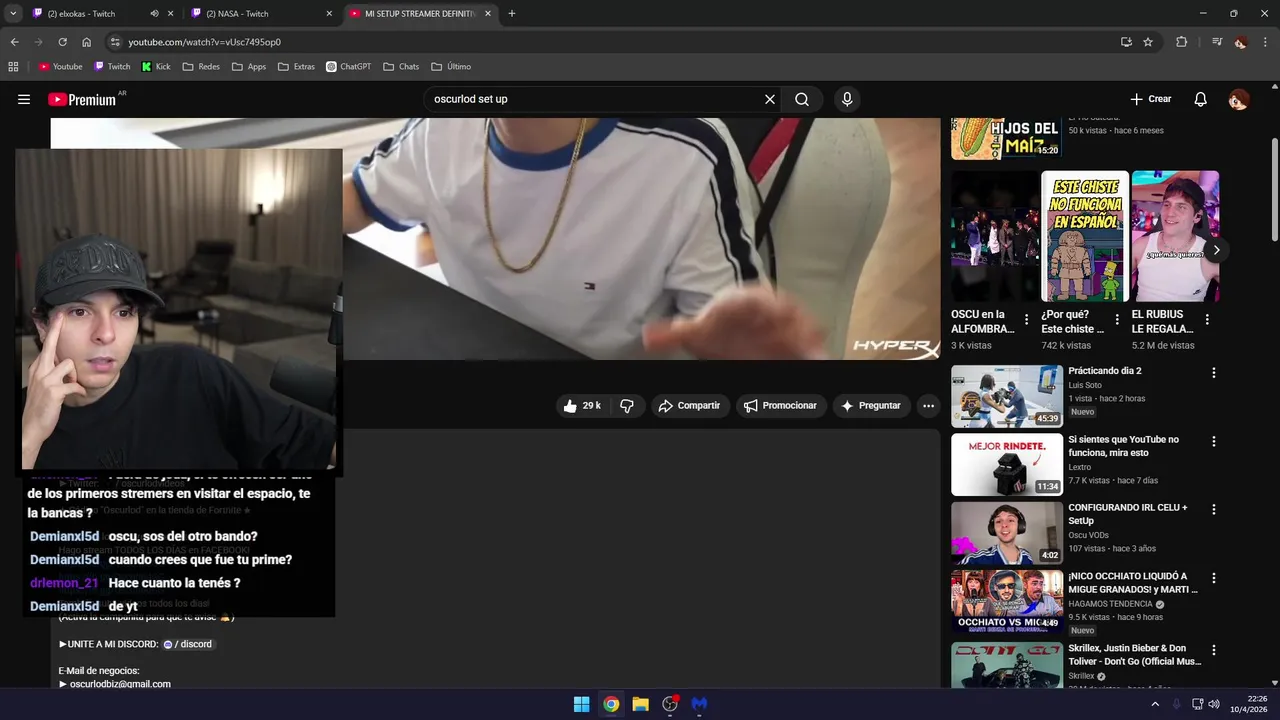Viewport: 1280px width, 720px height.
Task: Show next Shorts with the arrow
Action: (x=1216, y=250)
